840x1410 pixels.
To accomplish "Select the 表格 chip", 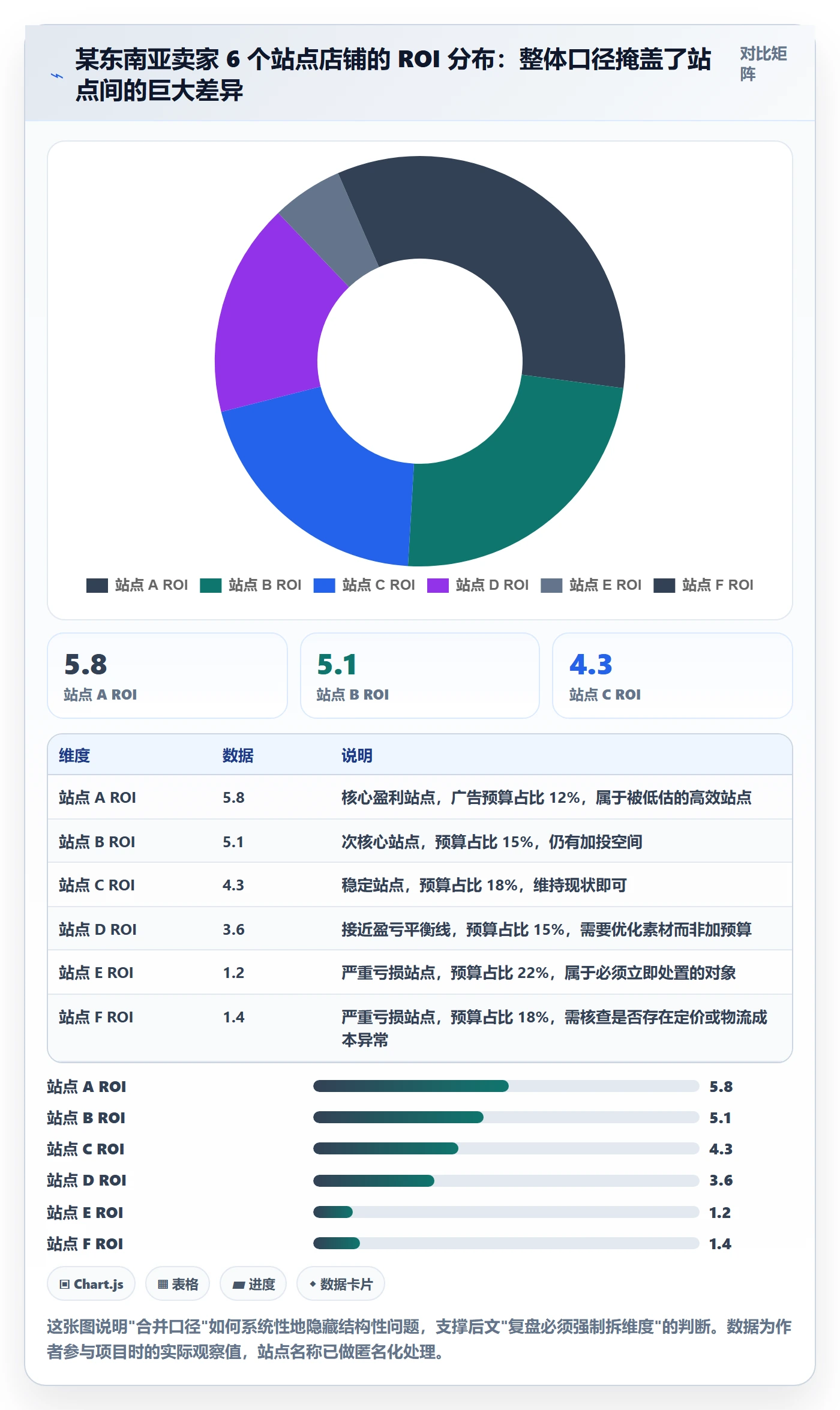I will point(178,1284).
